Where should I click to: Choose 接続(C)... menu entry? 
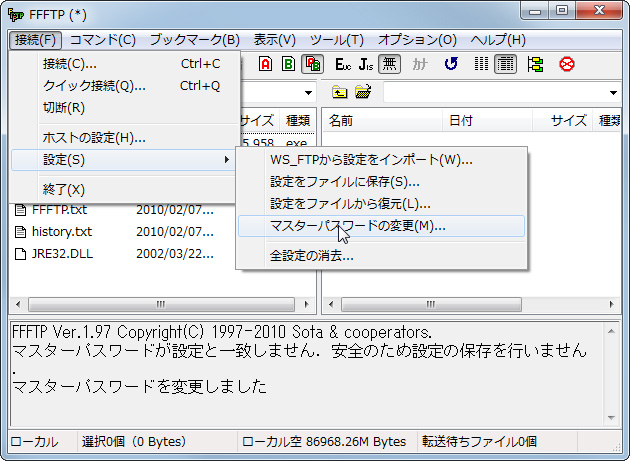coord(123,64)
